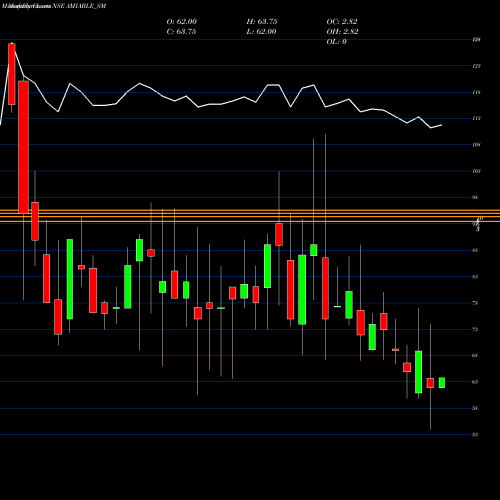The image size is (500, 500).
Task: Click the OC: 2.82 value
Action: coord(342,22)
